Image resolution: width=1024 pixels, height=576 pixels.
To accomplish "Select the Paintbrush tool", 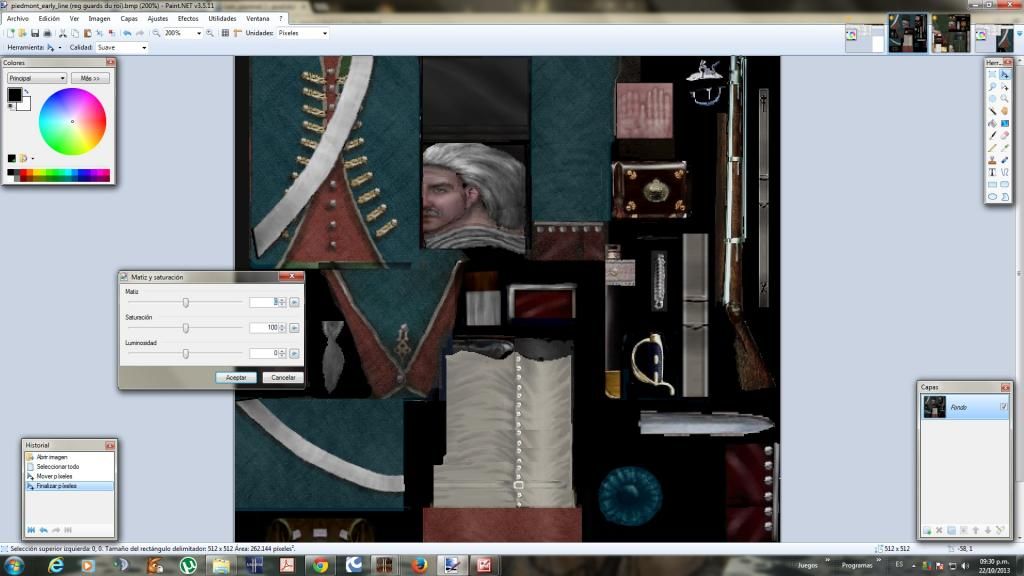I will click(992, 135).
